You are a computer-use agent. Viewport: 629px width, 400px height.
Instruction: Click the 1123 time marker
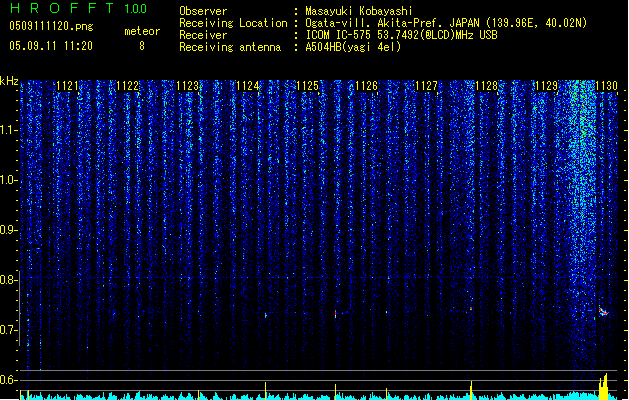(187, 86)
